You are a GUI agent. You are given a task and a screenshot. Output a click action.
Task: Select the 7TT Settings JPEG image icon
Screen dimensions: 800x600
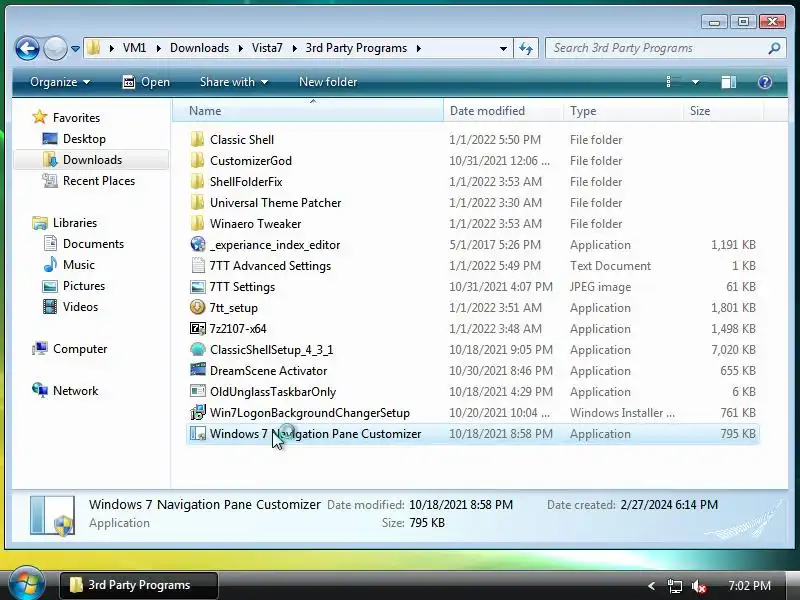[197, 287]
